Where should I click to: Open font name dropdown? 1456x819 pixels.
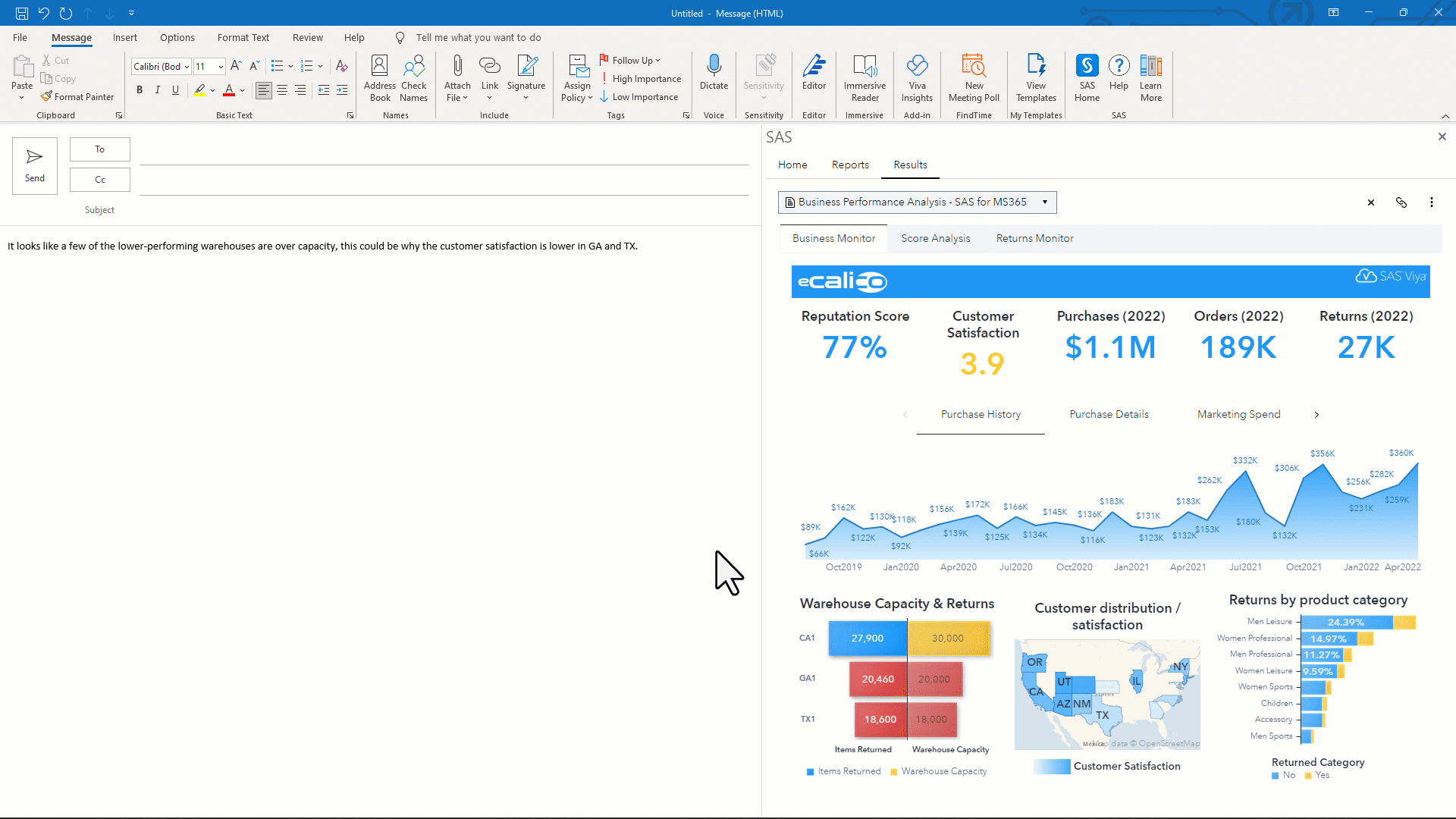pos(187,67)
